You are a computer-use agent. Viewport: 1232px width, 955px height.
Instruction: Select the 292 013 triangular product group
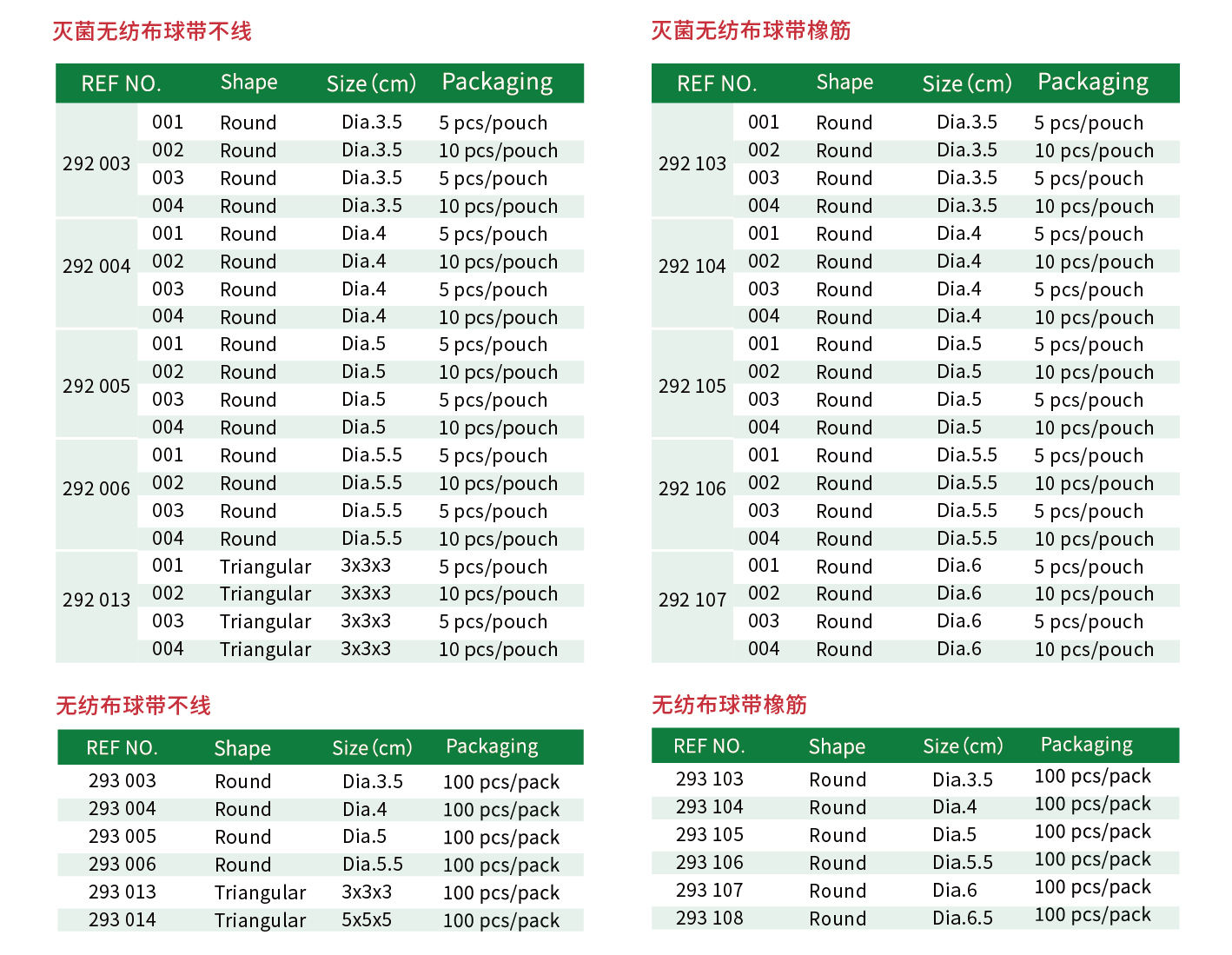(x=96, y=600)
